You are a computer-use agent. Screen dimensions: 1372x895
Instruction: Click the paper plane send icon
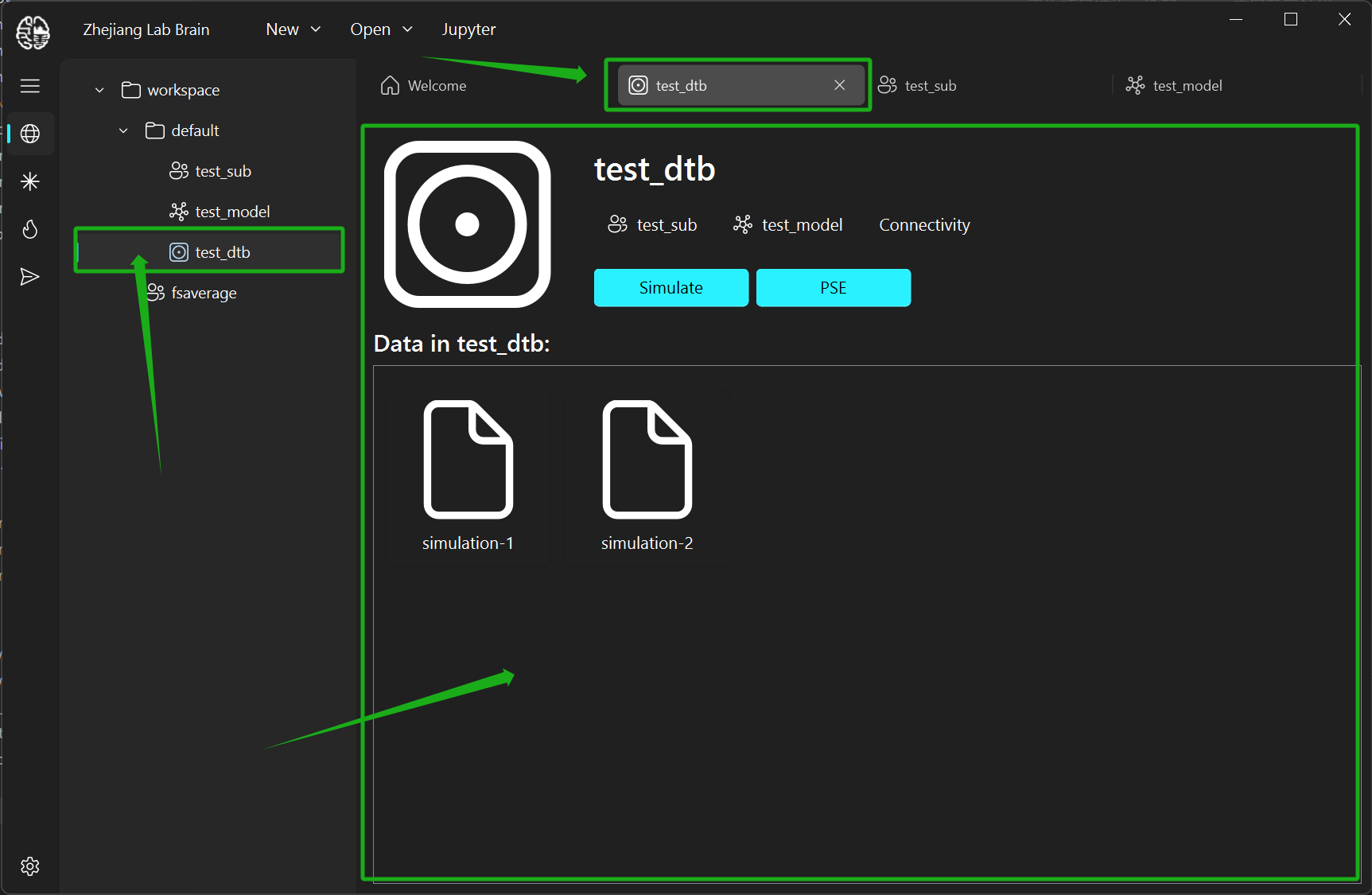point(29,277)
